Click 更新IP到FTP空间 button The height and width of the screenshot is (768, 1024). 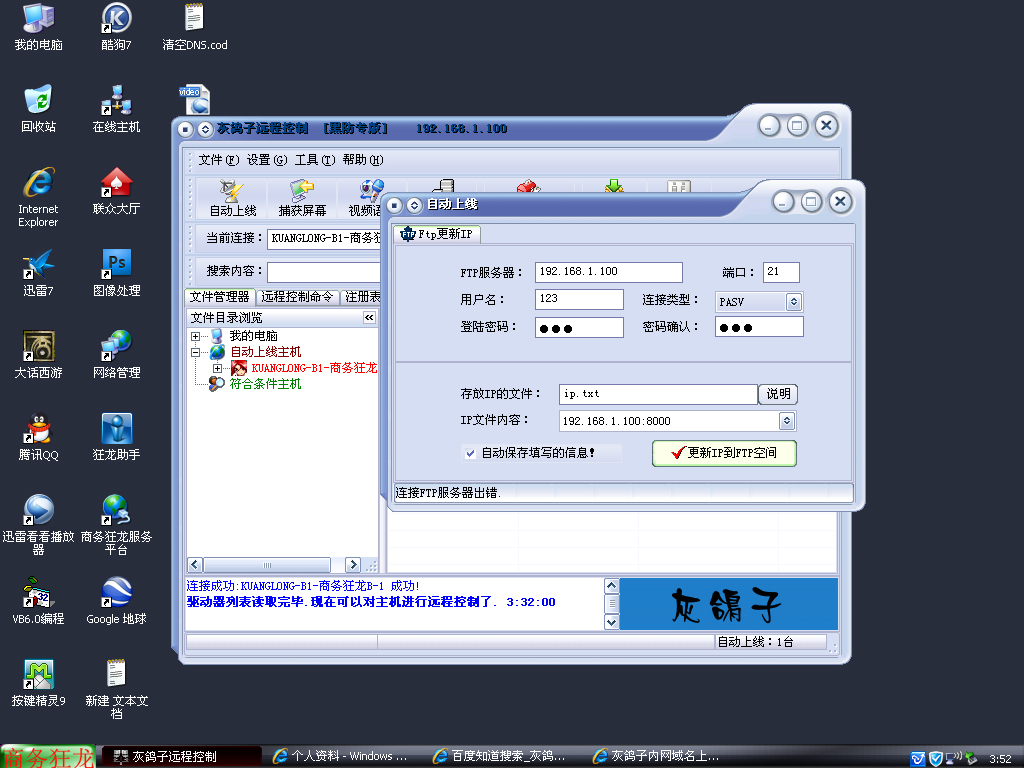pos(724,453)
